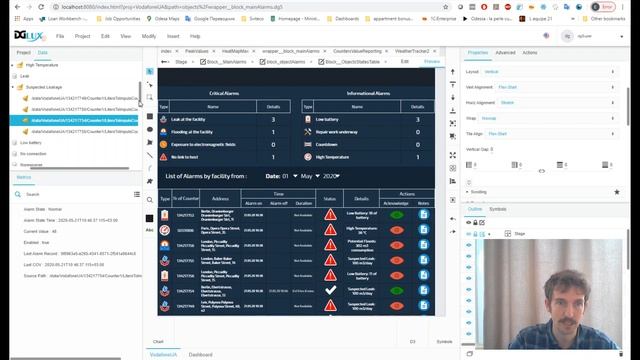This screenshot has width=640, height=360.
Task: Click the undo arrow in right toolbar
Action: pos(453,219)
